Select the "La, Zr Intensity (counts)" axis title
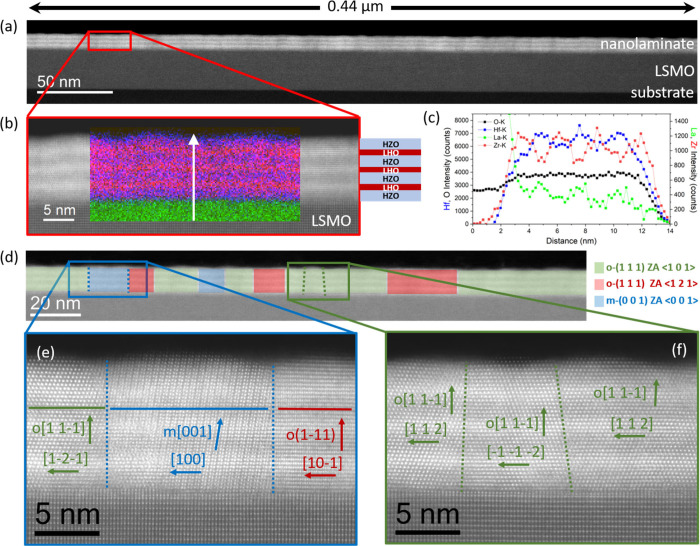 pyautogui.click(x=692, y=169)
